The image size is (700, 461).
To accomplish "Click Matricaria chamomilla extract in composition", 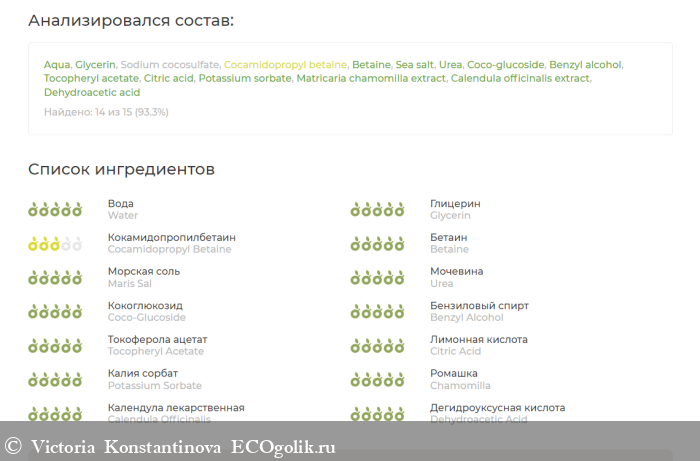I will point(370,78).
